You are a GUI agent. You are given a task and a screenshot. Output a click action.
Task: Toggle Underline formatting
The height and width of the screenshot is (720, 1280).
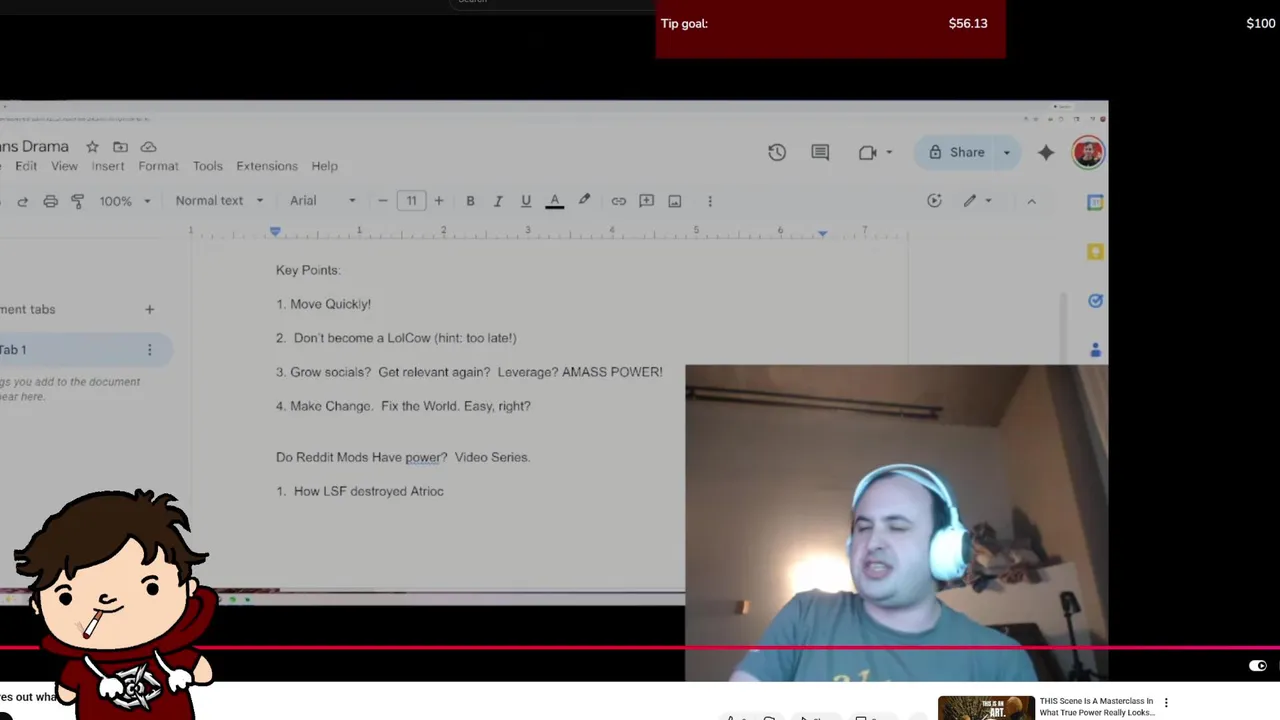526,201
